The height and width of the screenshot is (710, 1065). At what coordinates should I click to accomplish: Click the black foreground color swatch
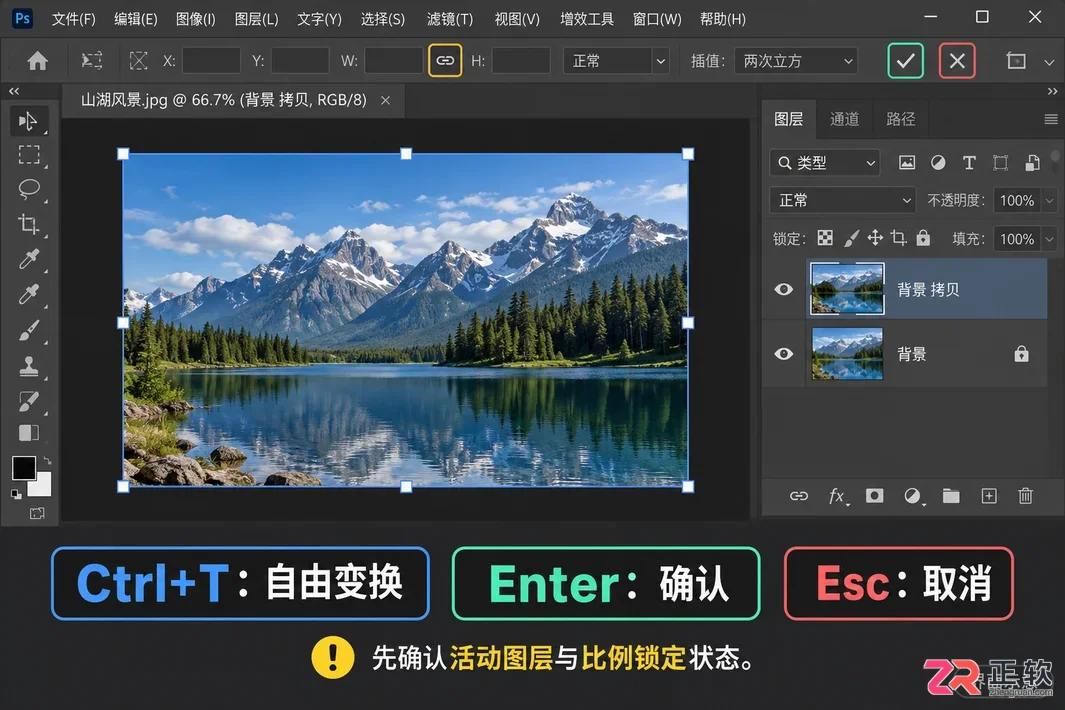[24, 468]
